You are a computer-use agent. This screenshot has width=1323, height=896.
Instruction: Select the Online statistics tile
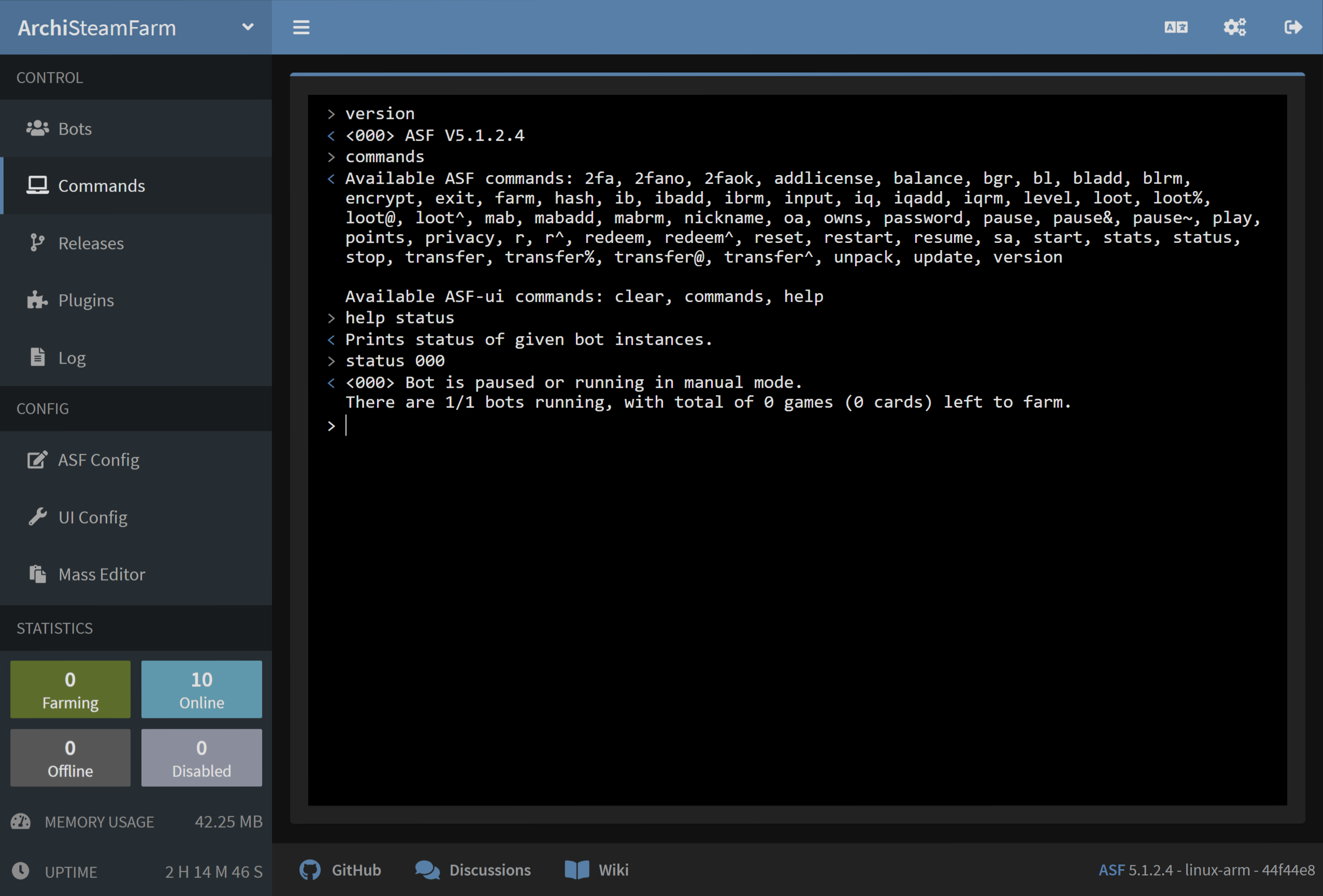click(x=201, y=688)
